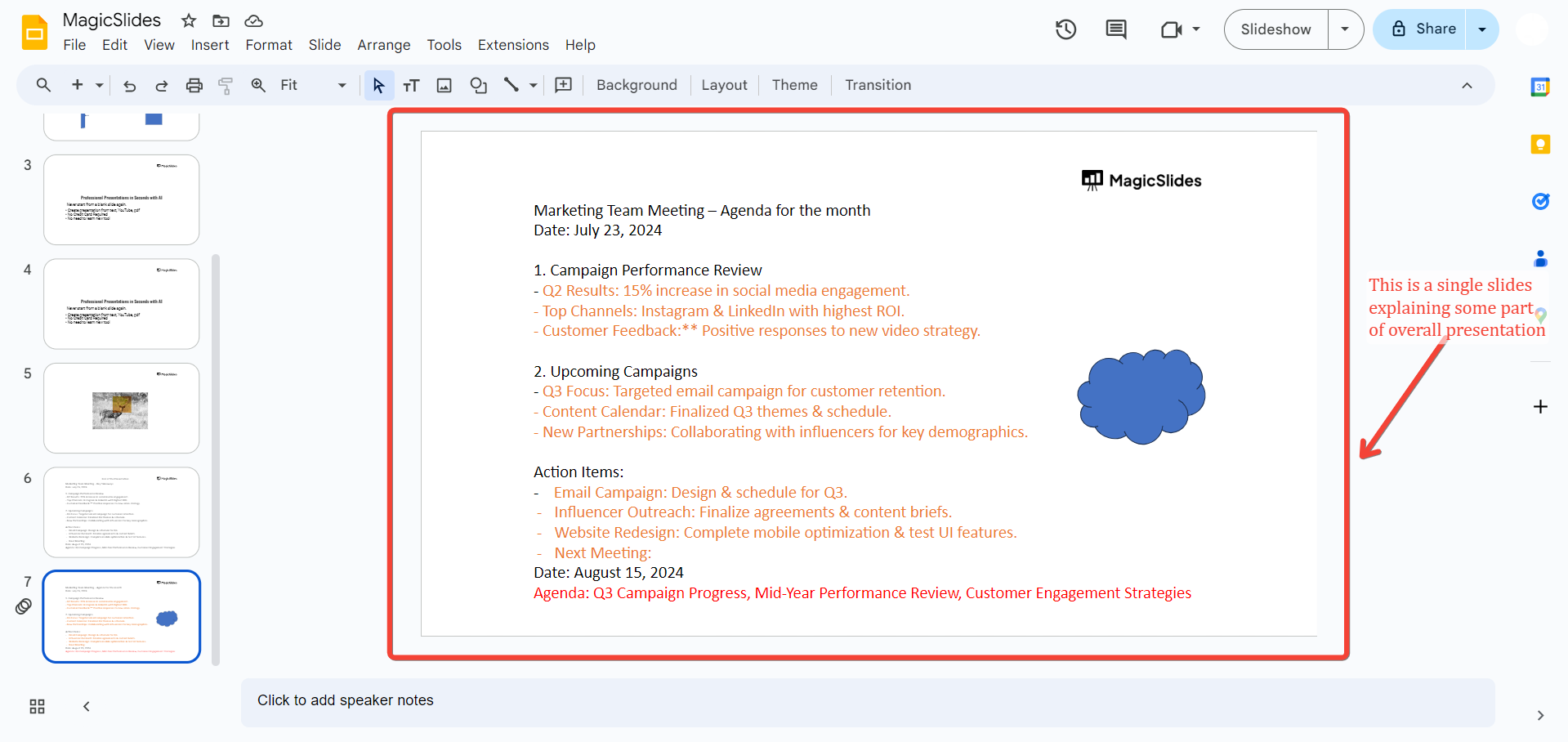The height and width of the screenshot is (742, 1568).
Task: Star this presentation
Action: tap(189, 20)
